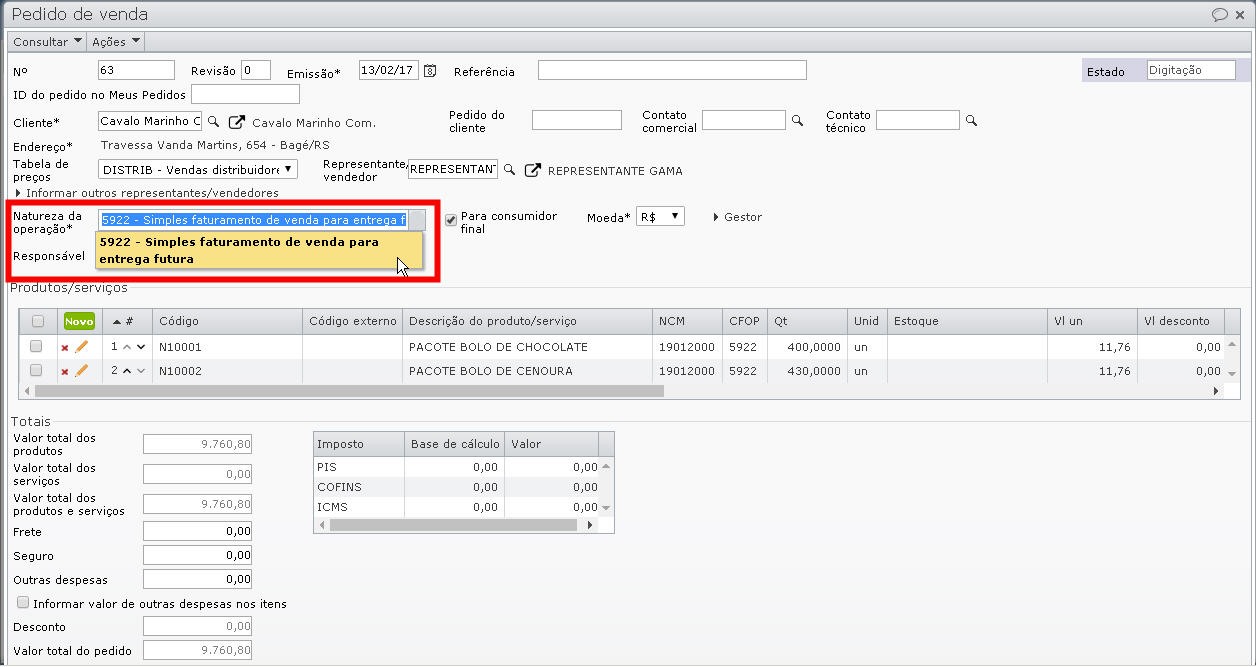Open the Consultar menu

[x=48, y=42]
